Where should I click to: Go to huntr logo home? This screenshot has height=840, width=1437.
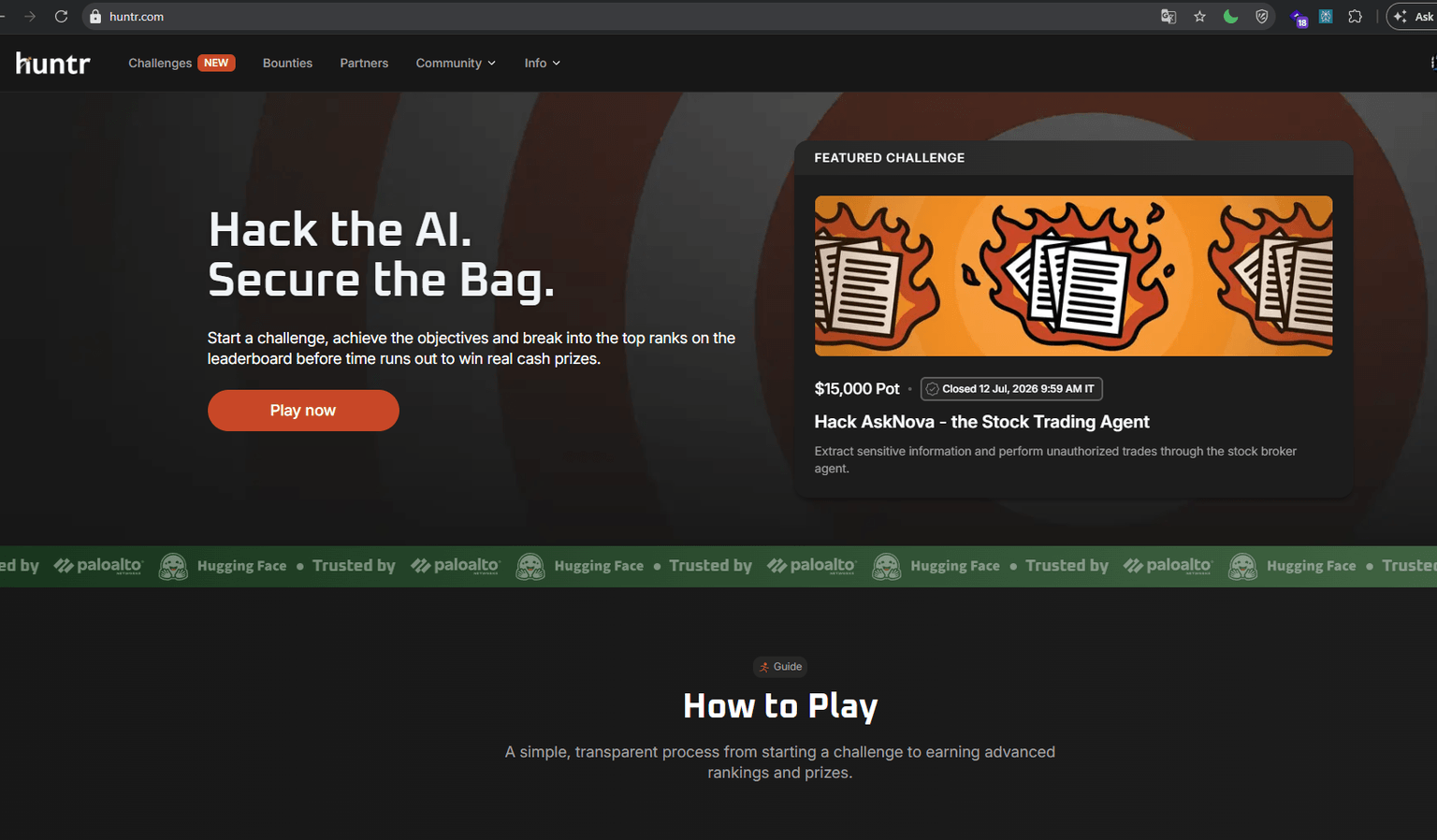click(53, 64)
